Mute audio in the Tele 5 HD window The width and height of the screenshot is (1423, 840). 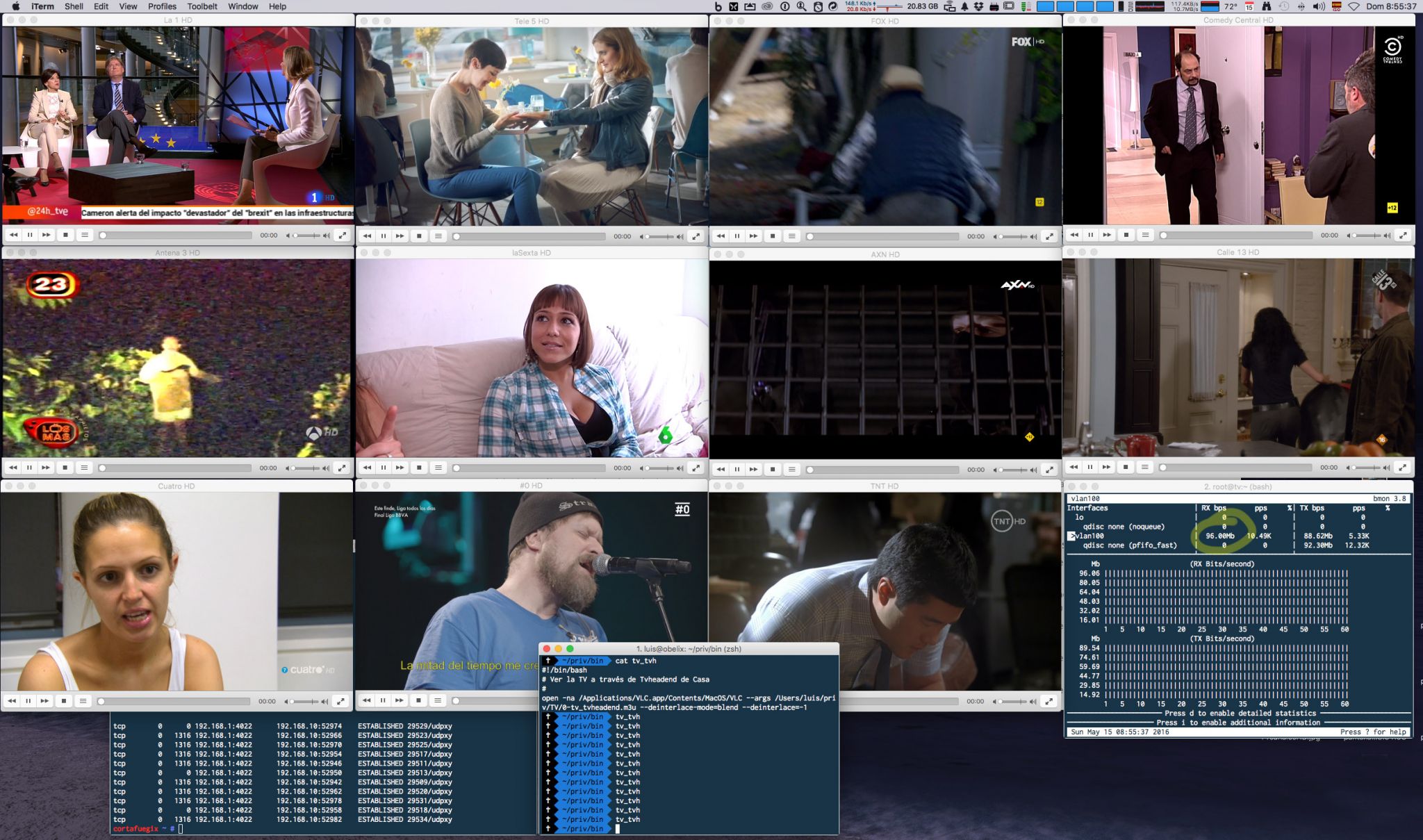(x=641, y=237)
